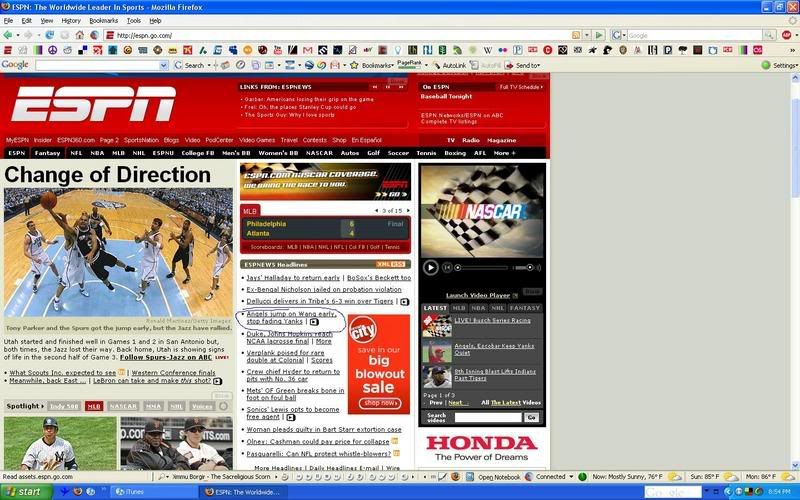Click the XML RSS badge in ESPNEWS Headlines

391,264
